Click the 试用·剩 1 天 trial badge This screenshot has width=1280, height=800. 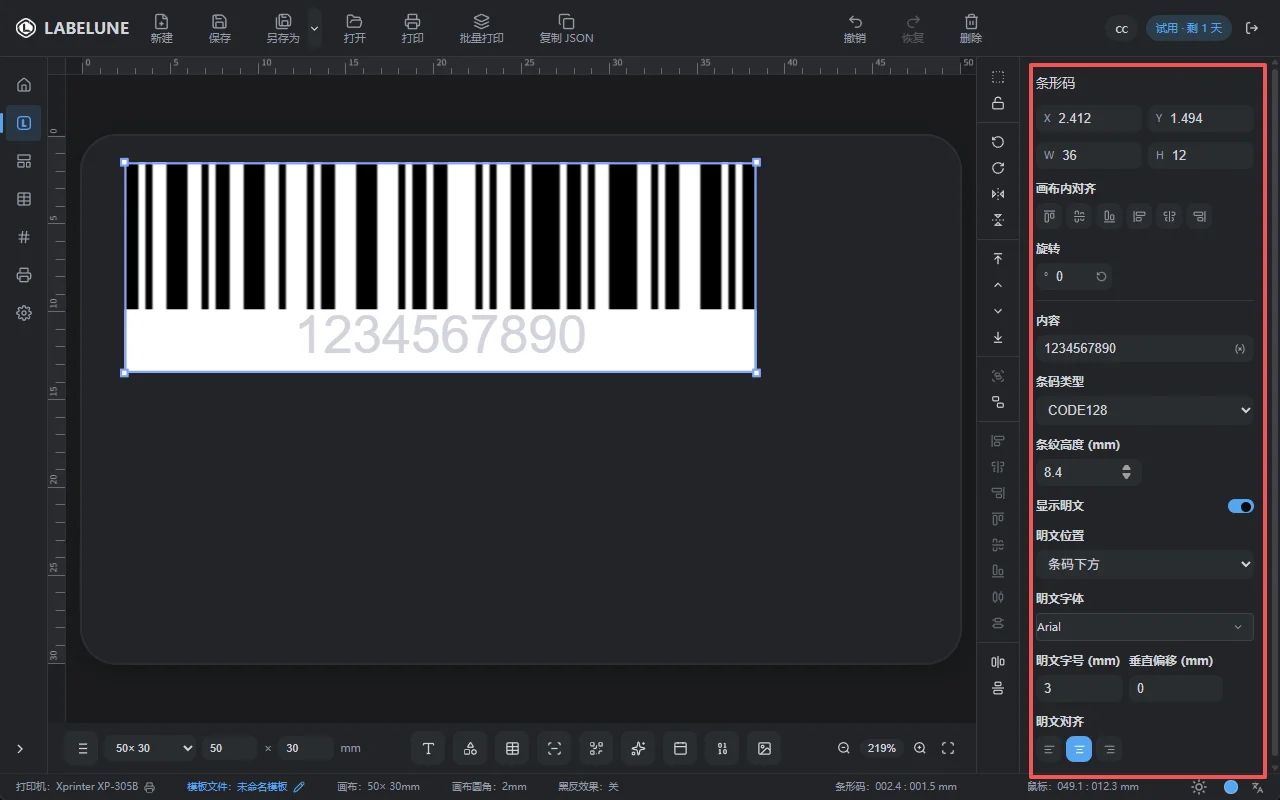point(1188,28)
